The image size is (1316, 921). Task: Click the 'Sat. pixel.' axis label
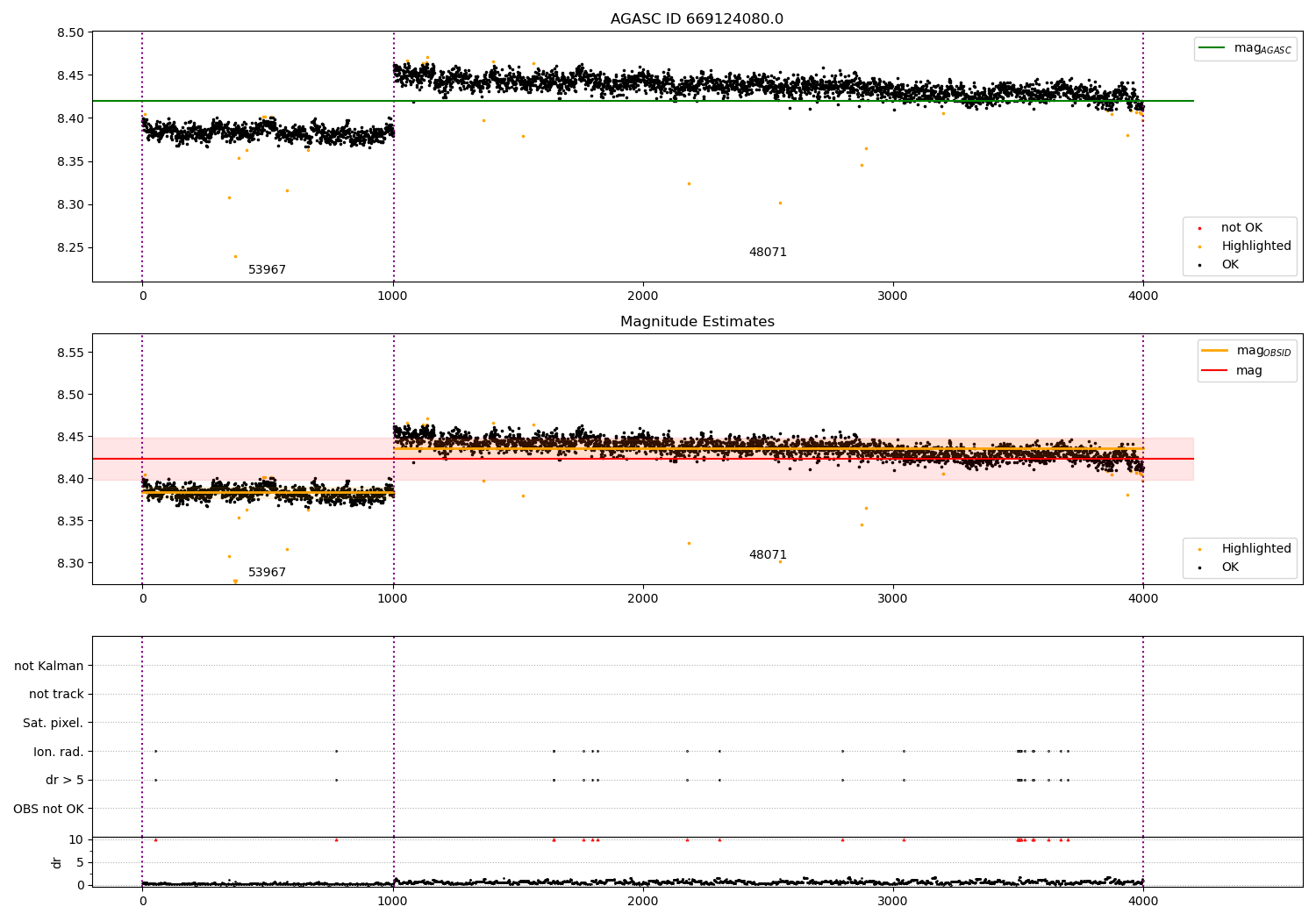54,724
